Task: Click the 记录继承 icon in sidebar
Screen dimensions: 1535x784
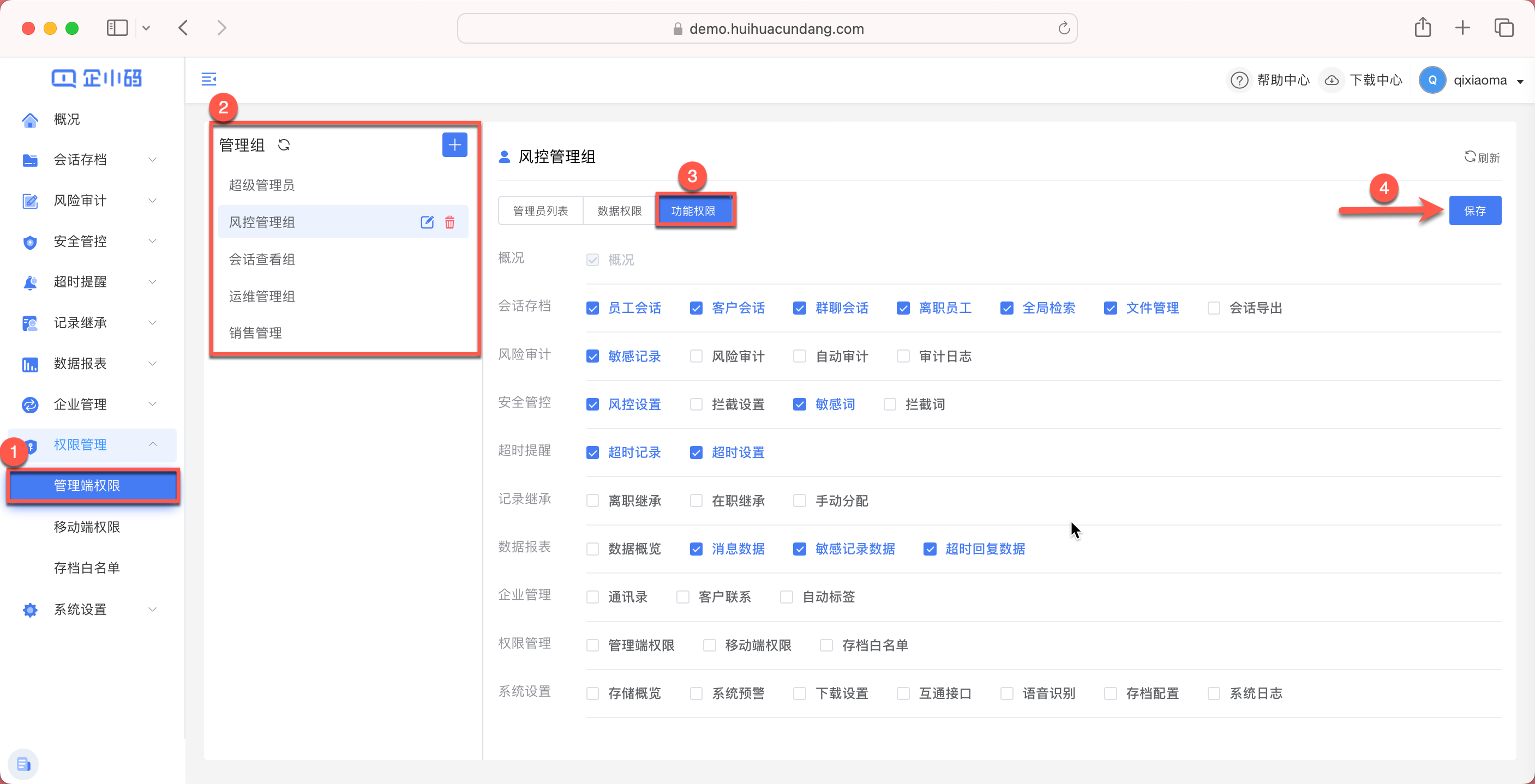Action: (x=30, y=323)
